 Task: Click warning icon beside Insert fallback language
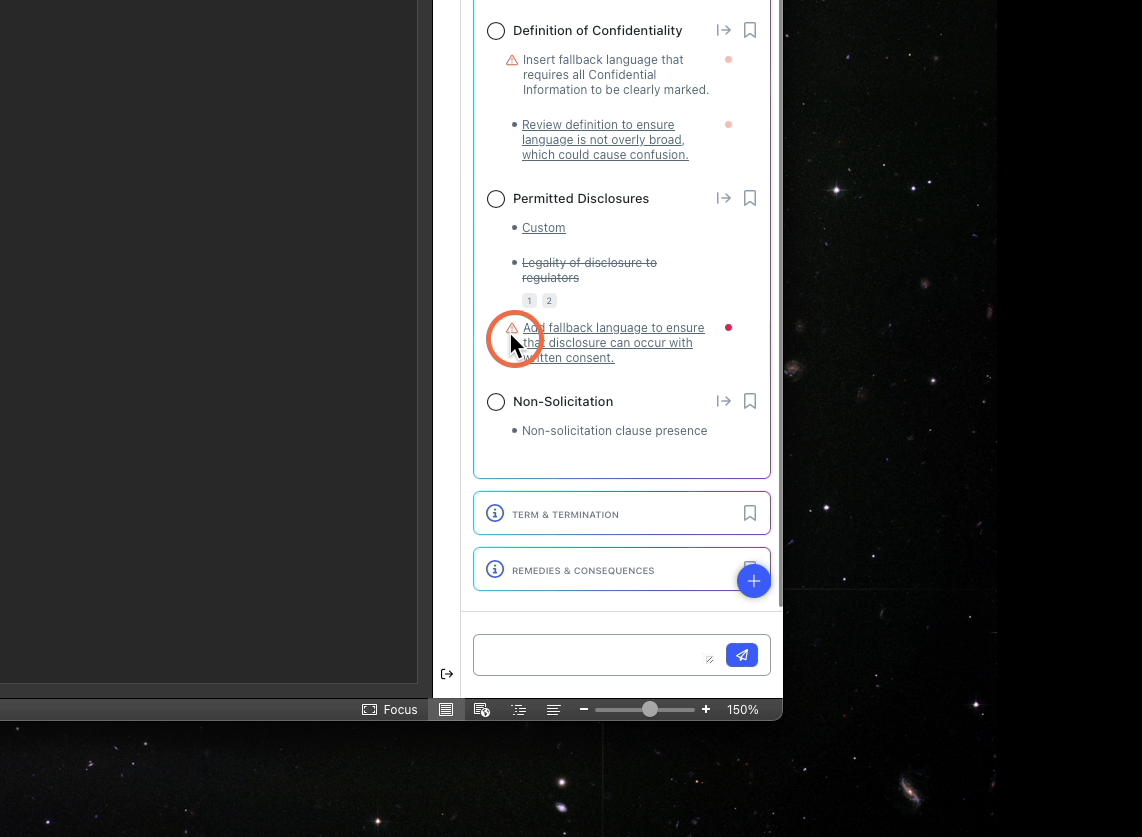click(512, 60)
